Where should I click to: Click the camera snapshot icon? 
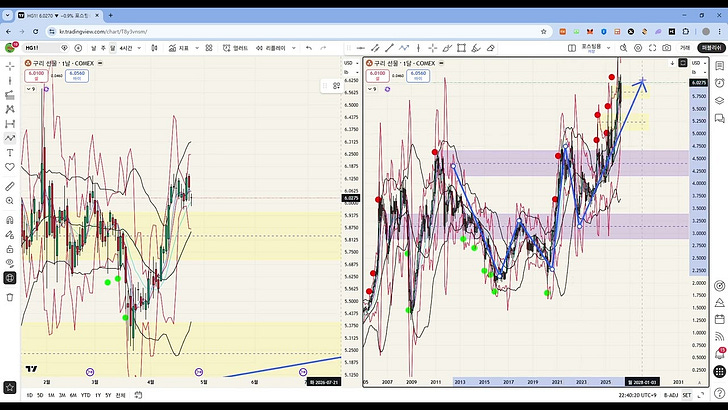click(x=666, y=47)
